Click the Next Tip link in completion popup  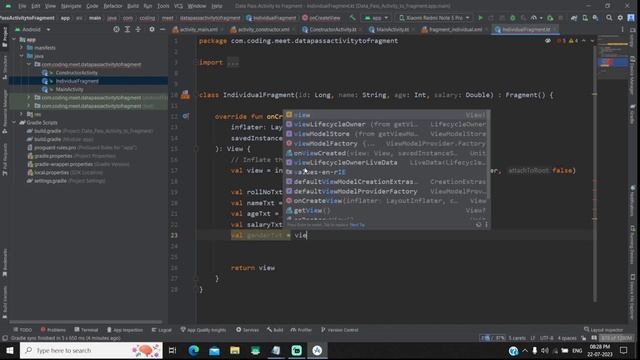pyautogui.click(x=357, y=225)
